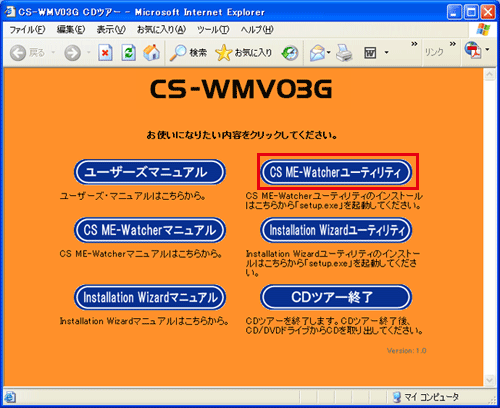Viewport: 500px width, 408px height.
Task: Click the Edit with Word icon
Action: (370, 53)
